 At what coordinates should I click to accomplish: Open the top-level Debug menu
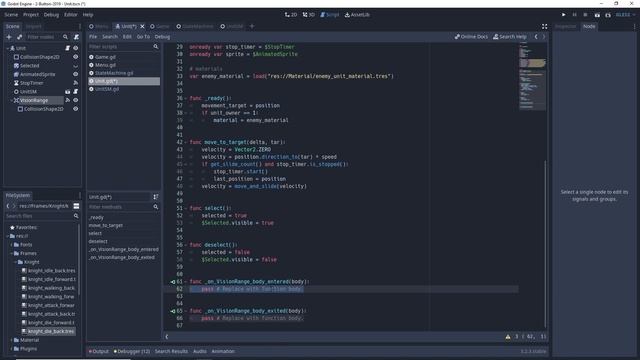(51, 15)
